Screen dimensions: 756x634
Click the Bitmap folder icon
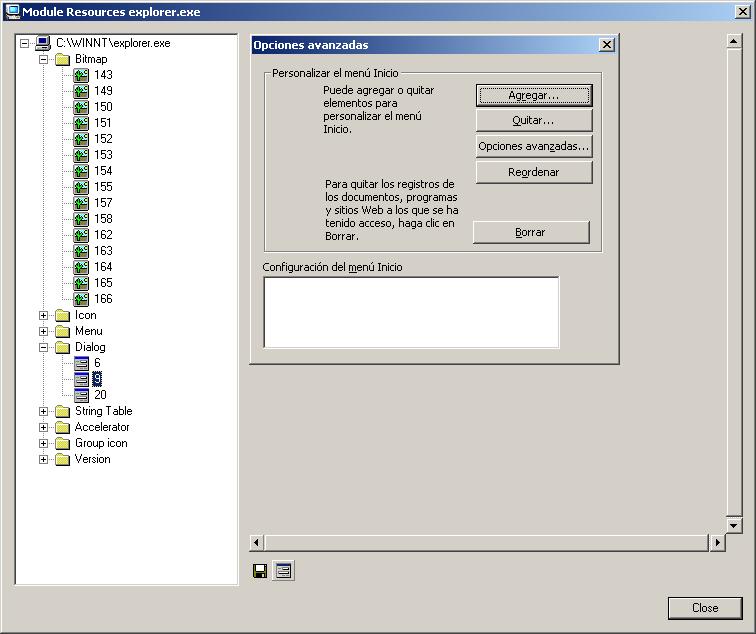62,59
